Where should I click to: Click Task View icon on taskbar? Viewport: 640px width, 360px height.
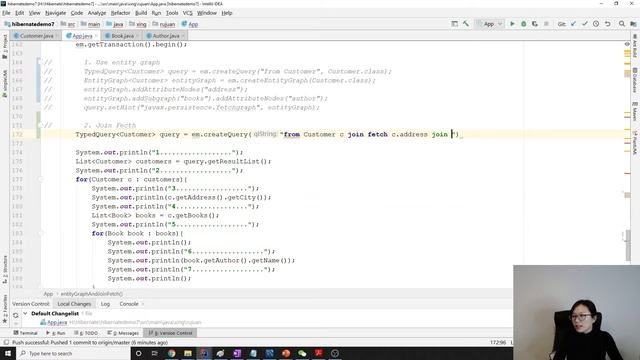[155, 353]
